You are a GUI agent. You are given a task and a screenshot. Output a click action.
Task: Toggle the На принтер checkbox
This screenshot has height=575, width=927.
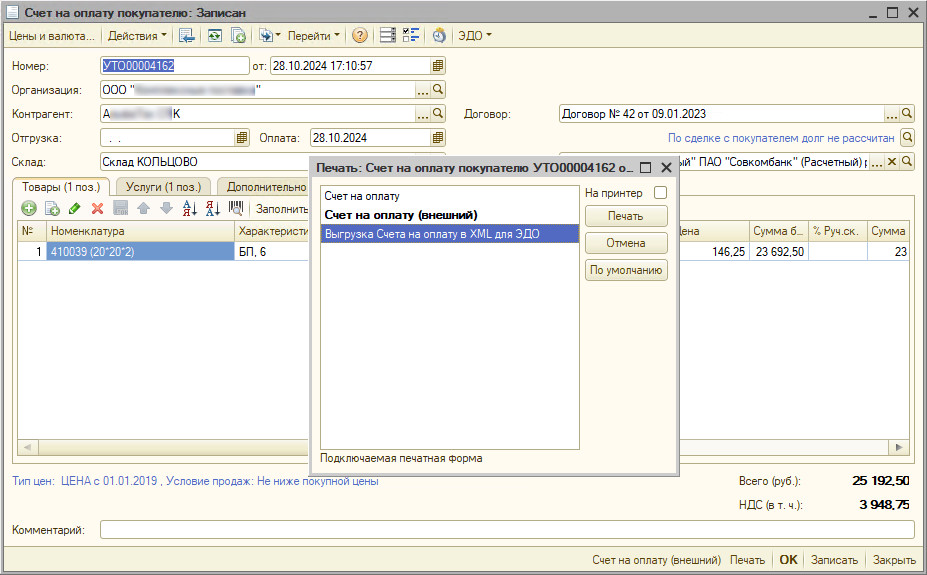[x=660, y=193]
